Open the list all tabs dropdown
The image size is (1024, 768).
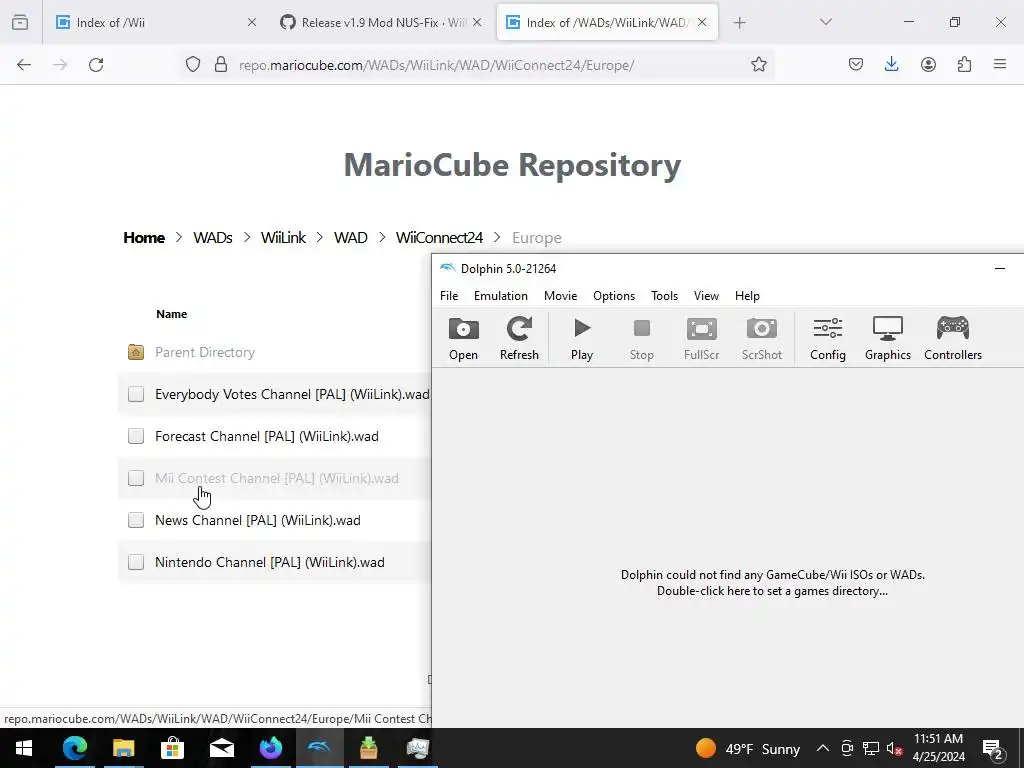pyautogui.click(x=825, y=22)
